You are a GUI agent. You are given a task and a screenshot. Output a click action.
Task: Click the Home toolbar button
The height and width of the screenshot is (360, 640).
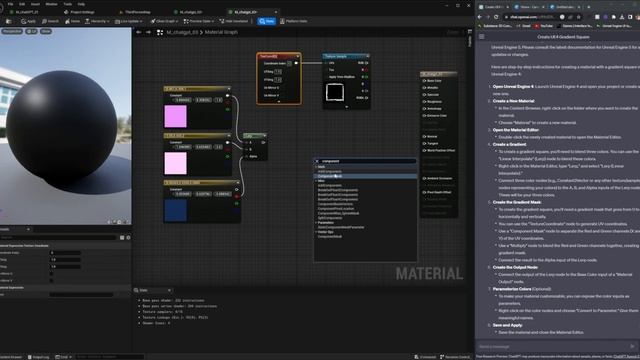tap(73, 21)
